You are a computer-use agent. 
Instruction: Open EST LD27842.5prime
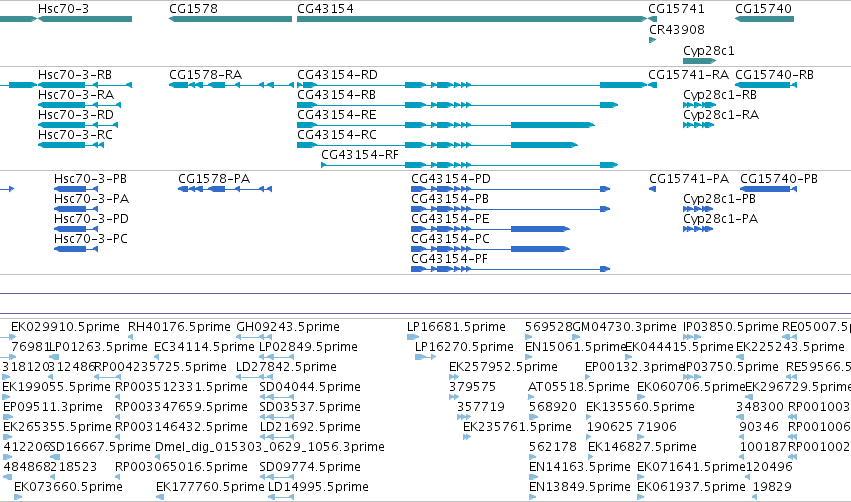[286, 367]
